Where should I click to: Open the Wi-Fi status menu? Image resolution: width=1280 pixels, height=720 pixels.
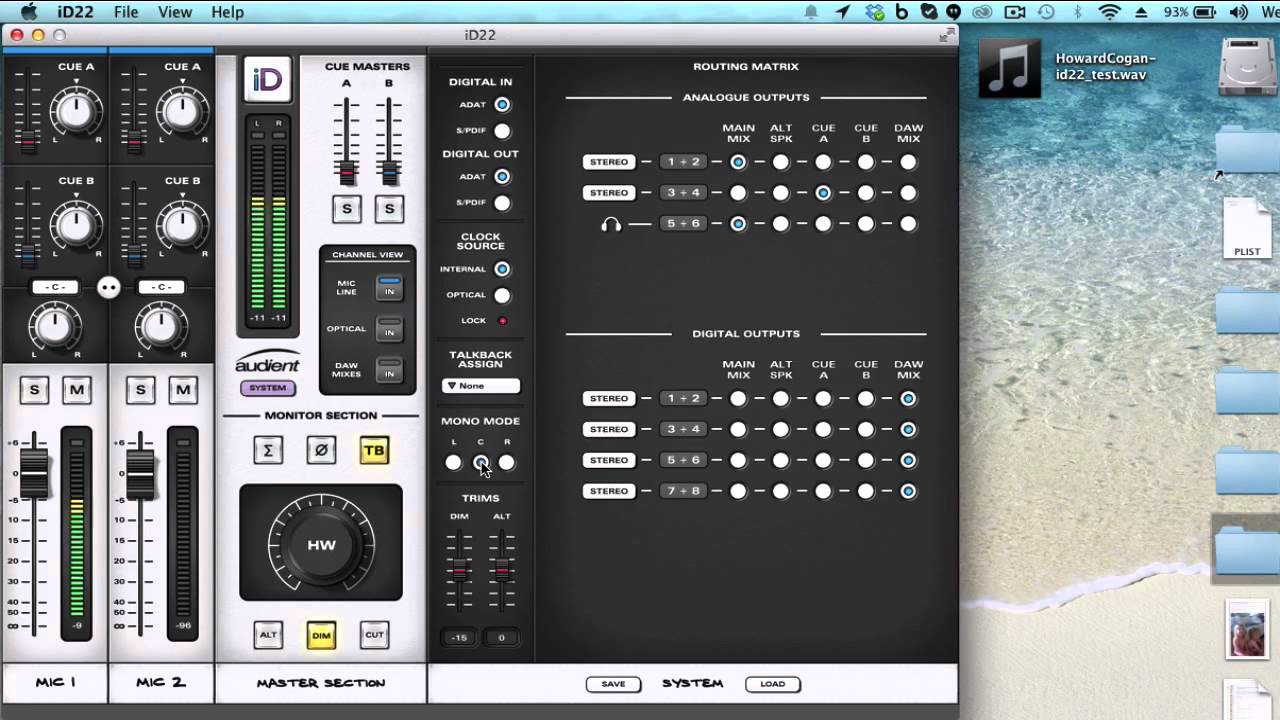tap(1109, 12)
